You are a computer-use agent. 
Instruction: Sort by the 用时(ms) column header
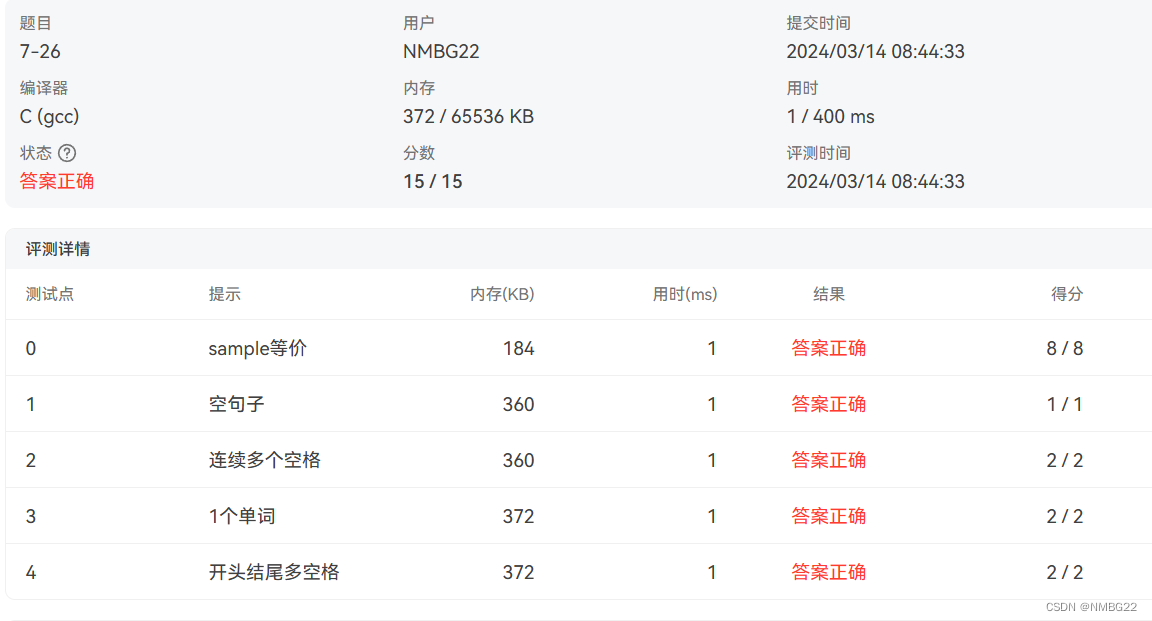point(685,294)
